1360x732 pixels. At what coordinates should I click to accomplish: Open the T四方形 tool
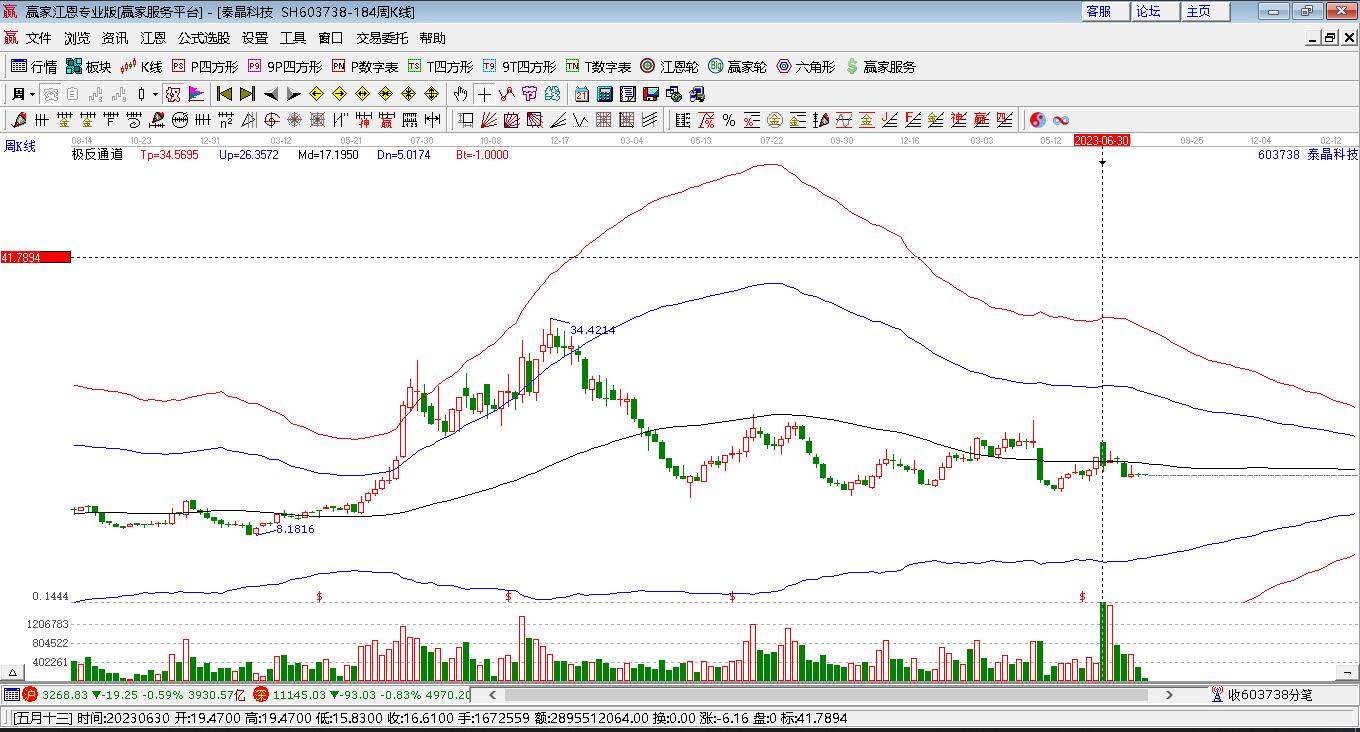point(440,67)
